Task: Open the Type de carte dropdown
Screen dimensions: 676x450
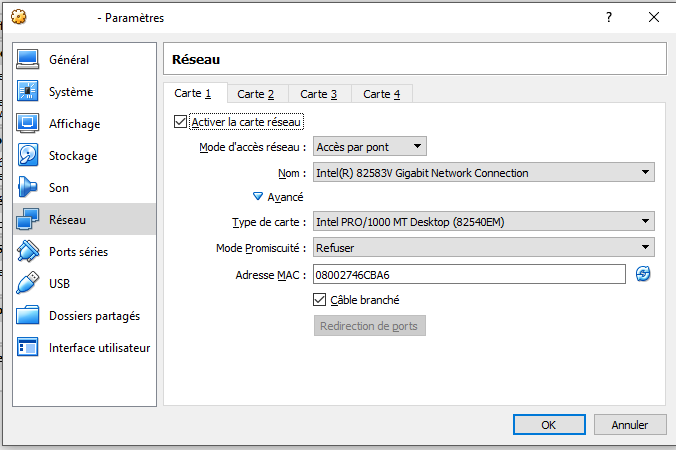Action: (x=483, y=222)
